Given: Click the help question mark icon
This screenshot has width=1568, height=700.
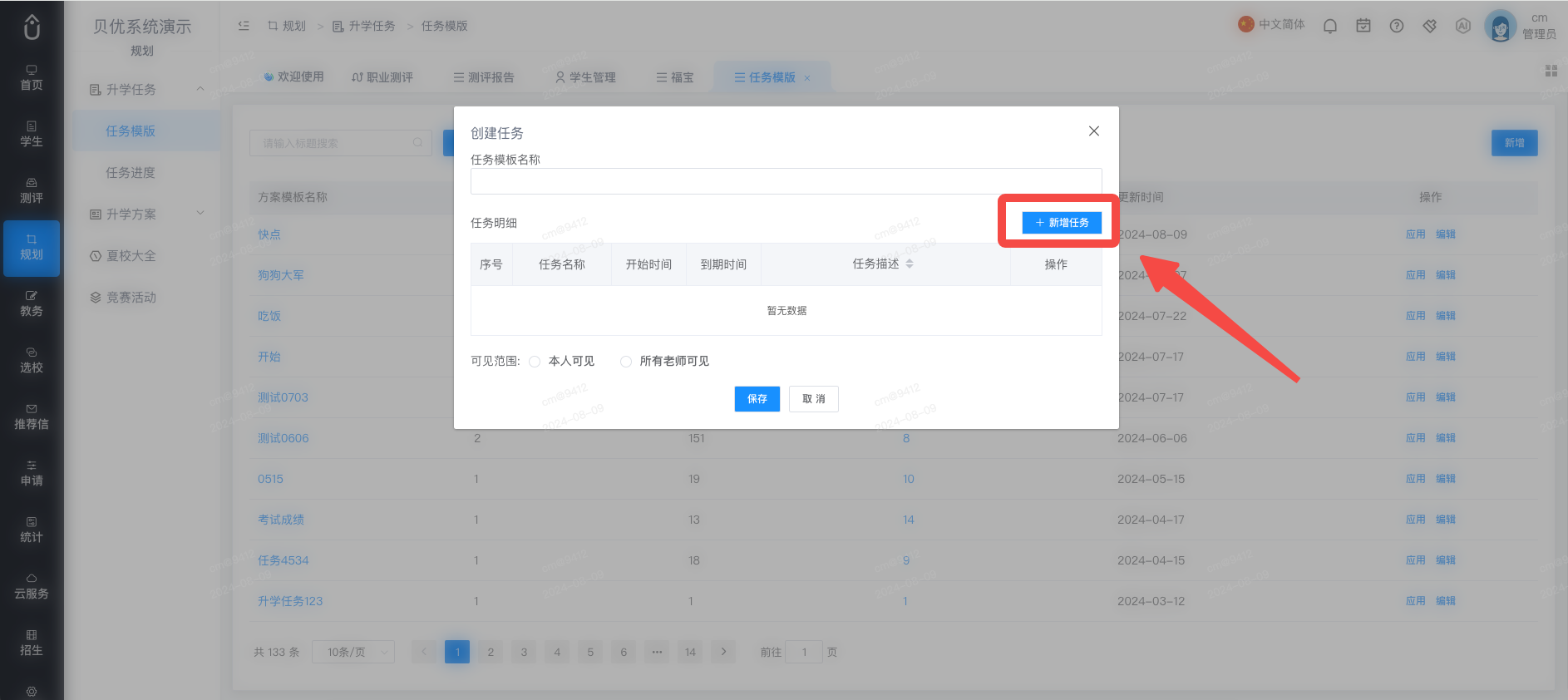Looking at the screenshot, I should pyautogui.click(x=1397, y=26).
